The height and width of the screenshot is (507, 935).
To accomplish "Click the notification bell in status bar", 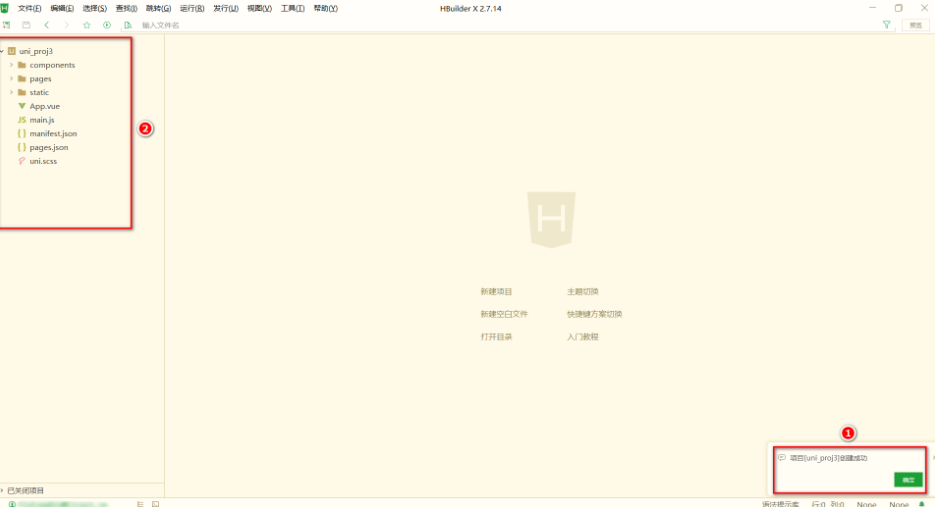I will pyautogui.click(x=922, y=504).
